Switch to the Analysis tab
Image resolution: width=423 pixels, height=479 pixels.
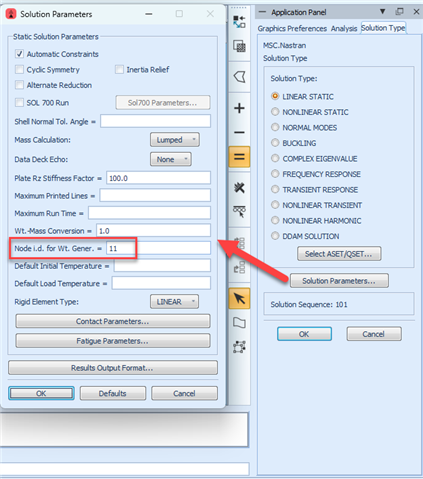tap(344, 28)
